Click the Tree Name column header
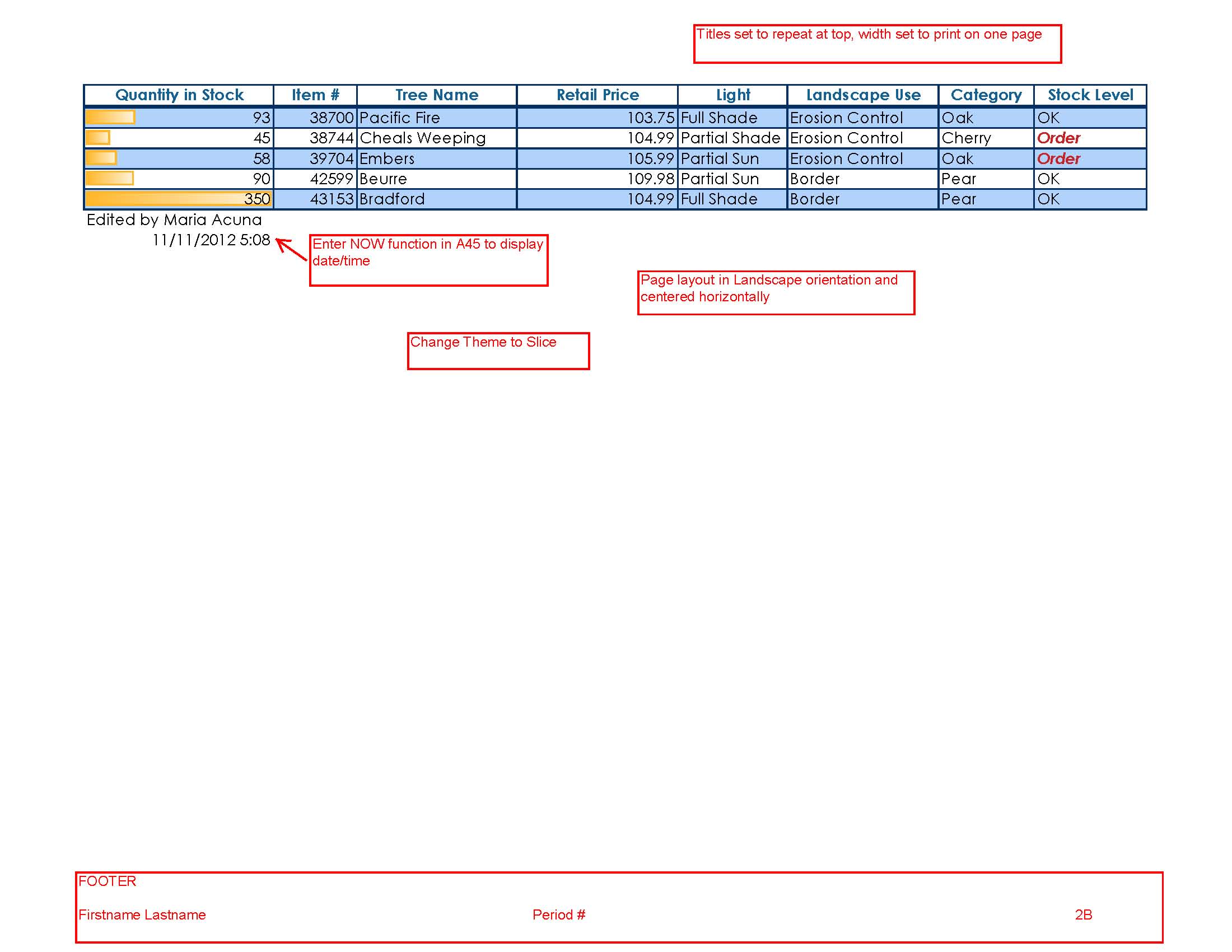 click(x=437, y=95)
